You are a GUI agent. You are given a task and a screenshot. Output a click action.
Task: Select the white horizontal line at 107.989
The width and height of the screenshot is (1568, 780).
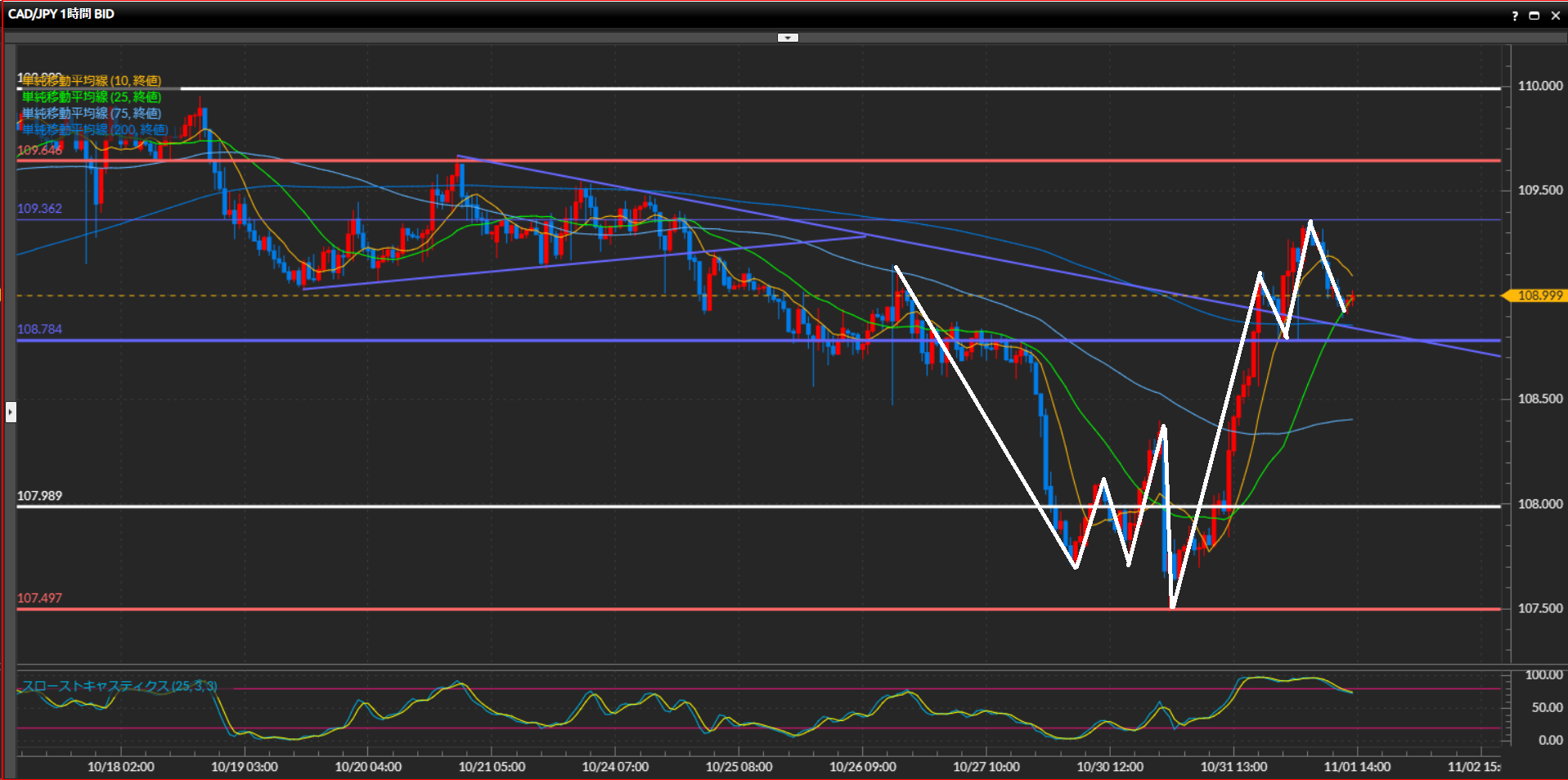pos(573,507)
